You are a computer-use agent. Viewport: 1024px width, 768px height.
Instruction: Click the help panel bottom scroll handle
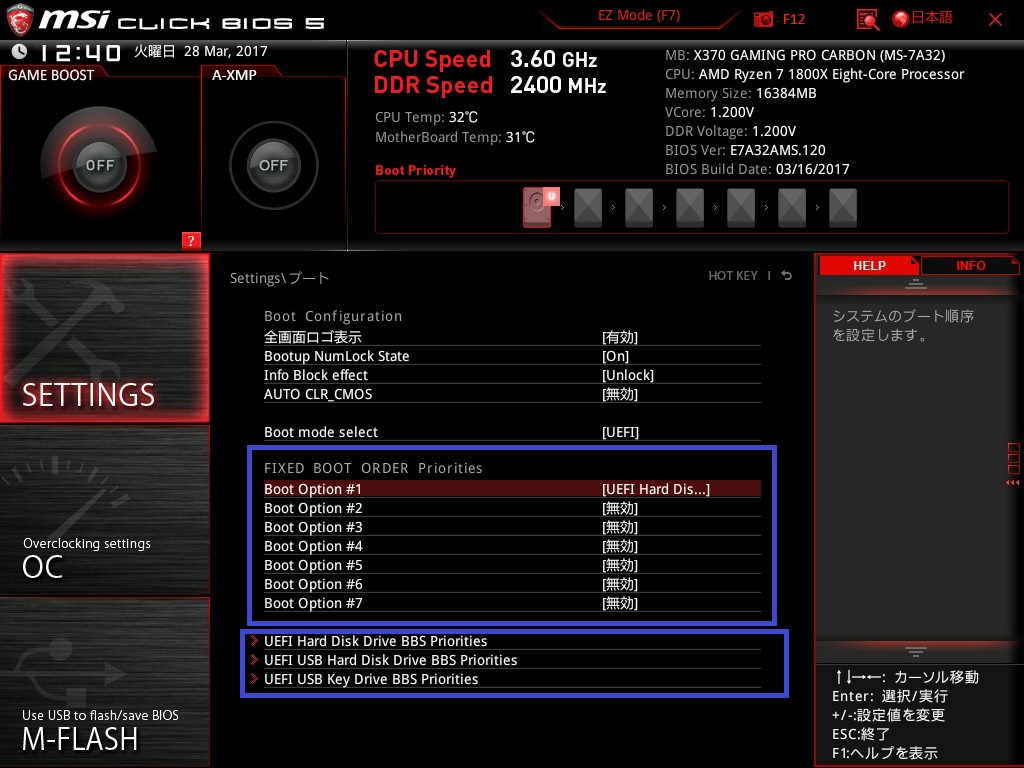point(916,651)
